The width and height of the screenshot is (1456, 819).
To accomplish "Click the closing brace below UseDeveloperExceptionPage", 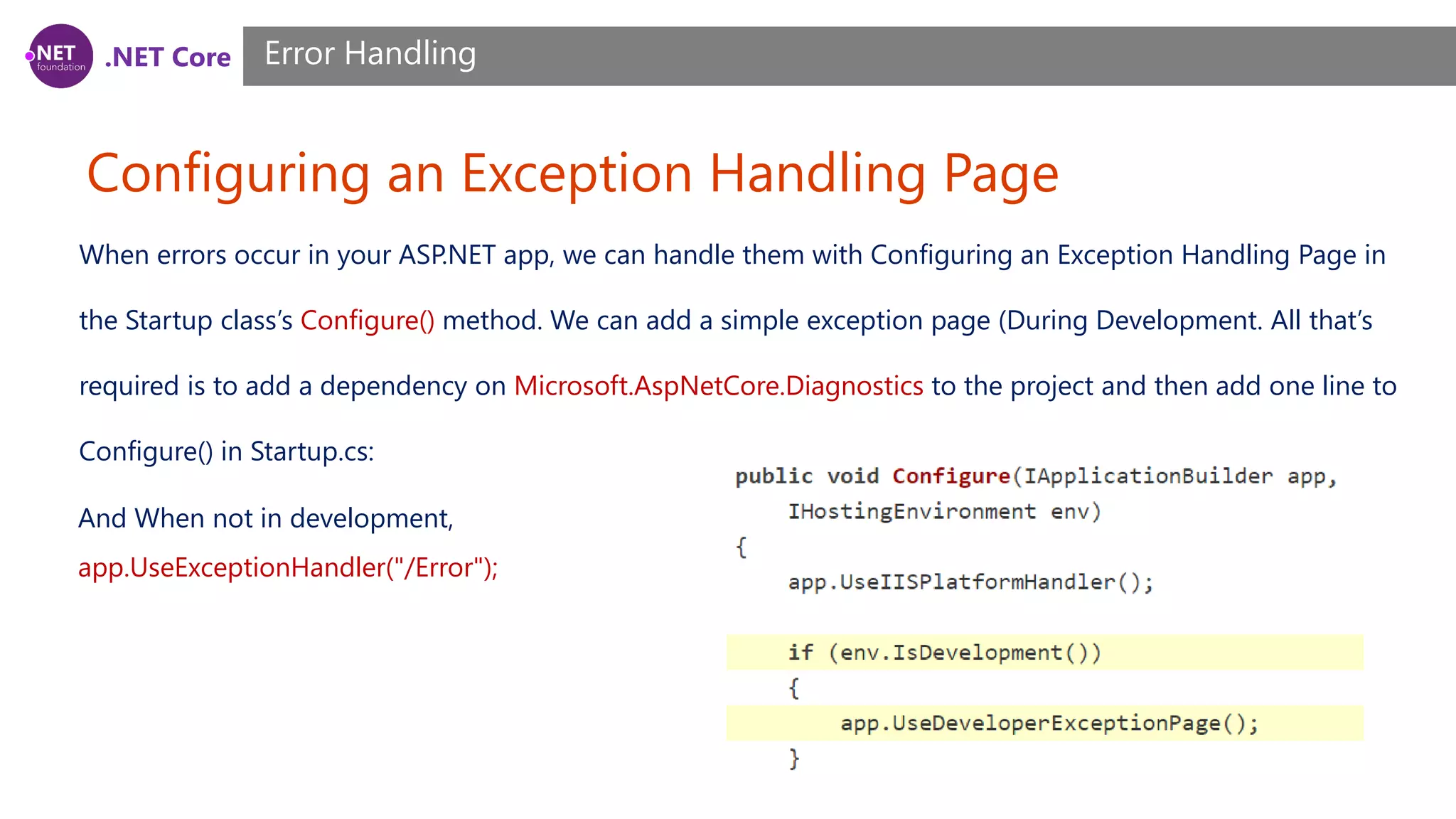I will [x=793, y=759].
